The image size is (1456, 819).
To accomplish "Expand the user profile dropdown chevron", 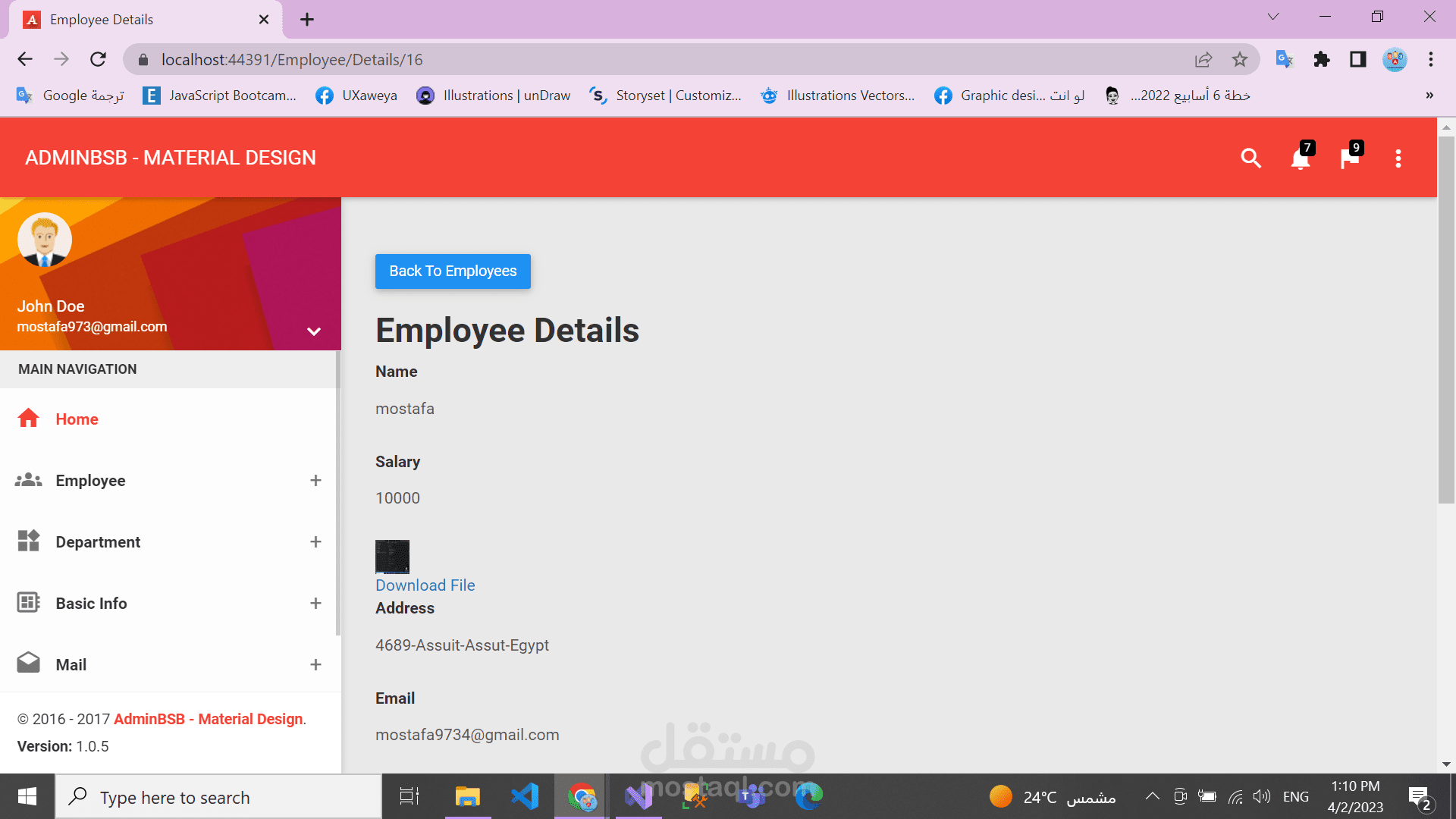I will tap(313, 331).
